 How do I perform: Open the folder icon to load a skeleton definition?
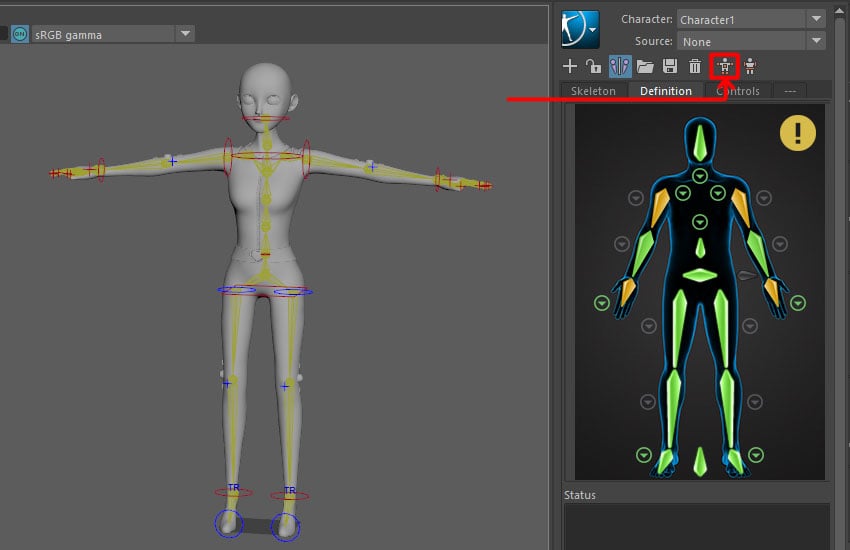(645, 67)
